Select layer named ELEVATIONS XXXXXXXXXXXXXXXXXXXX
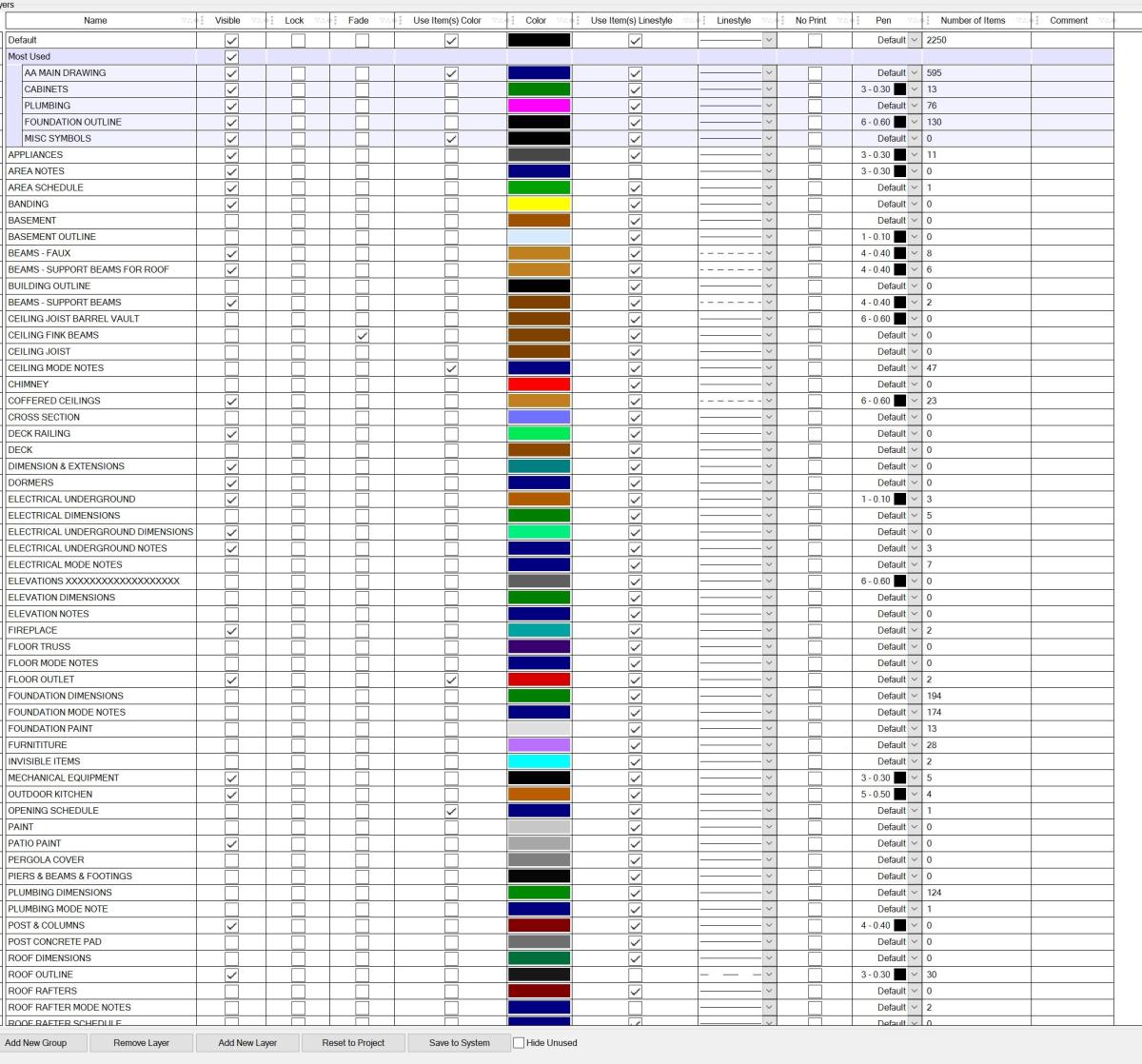 (x=94, y=581)
